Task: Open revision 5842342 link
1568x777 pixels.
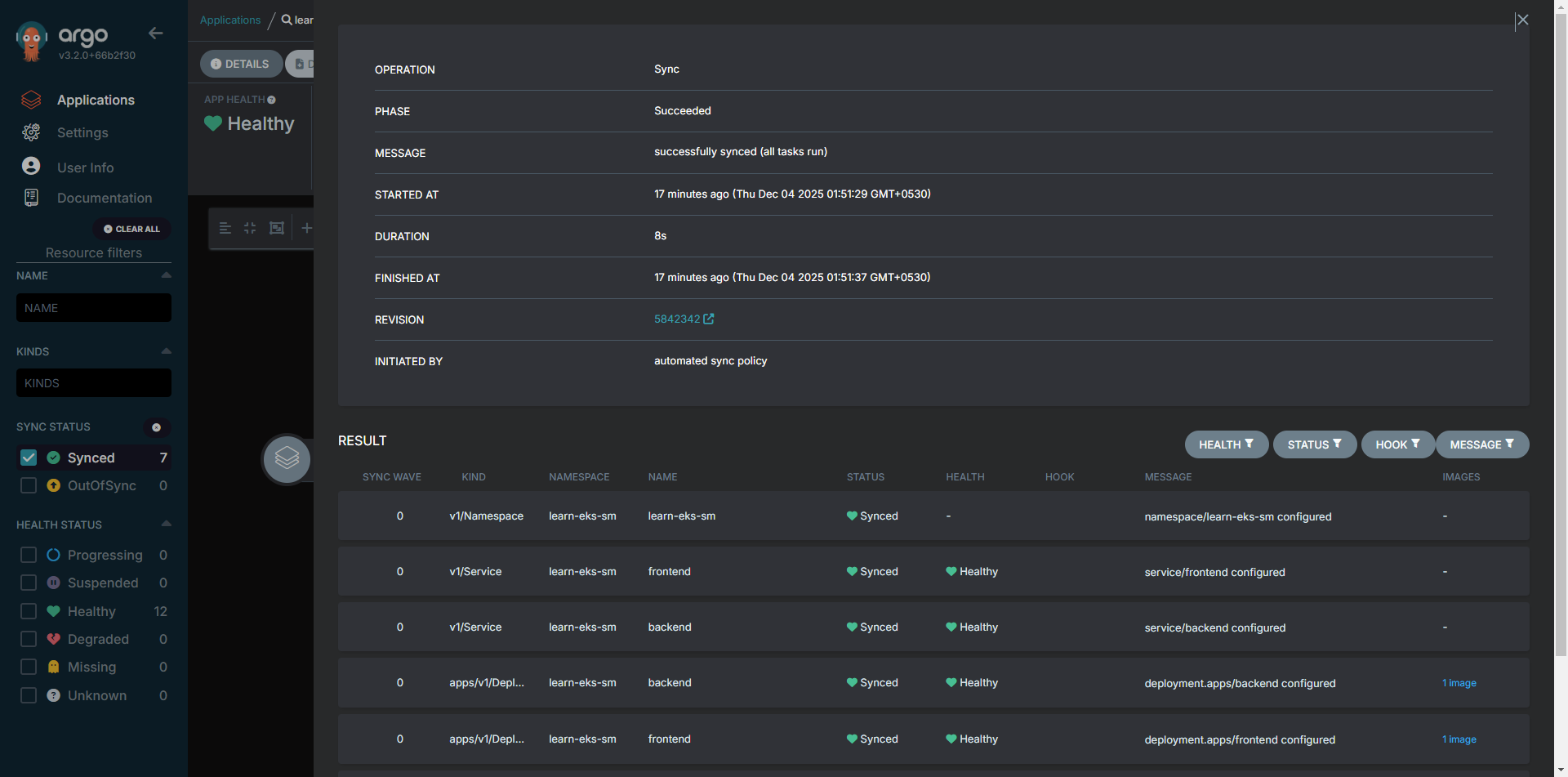Action: tap(677, 319)
